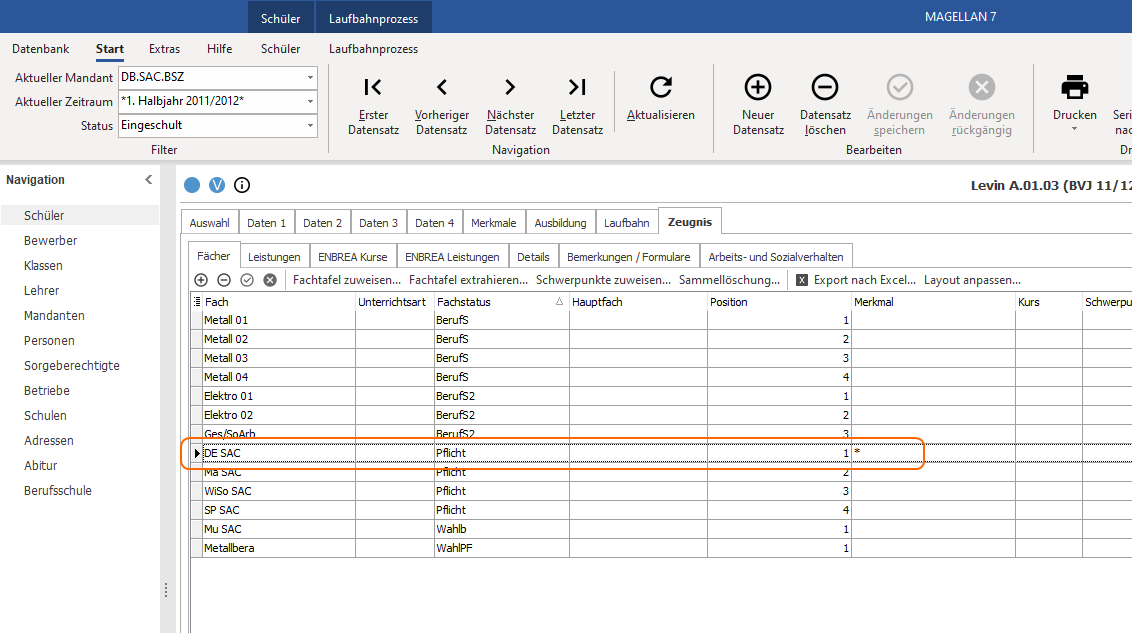Image resolution: width=1132 pixels, height=633 pixels.
Task: Click Datensatz löschen minus icon
Action: [824, 87]
